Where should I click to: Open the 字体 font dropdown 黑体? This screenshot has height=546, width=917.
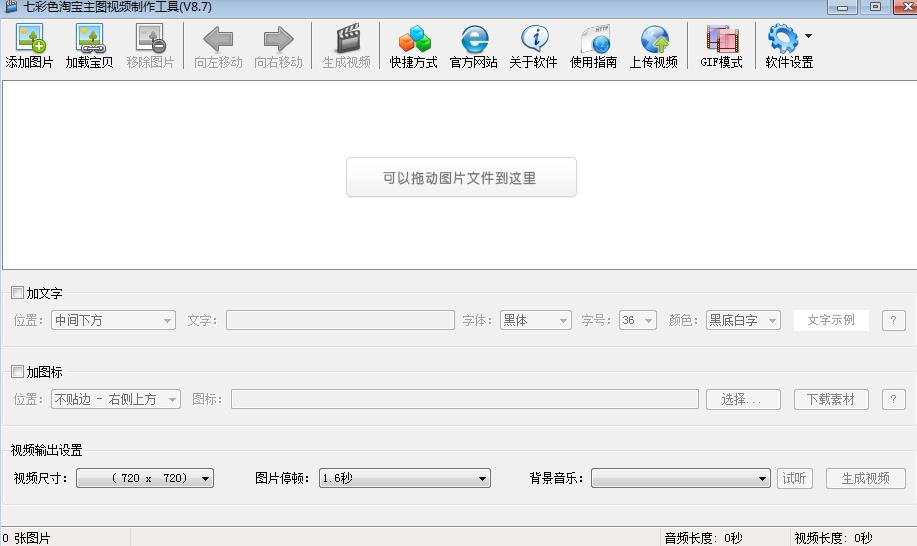coord(536,320)
